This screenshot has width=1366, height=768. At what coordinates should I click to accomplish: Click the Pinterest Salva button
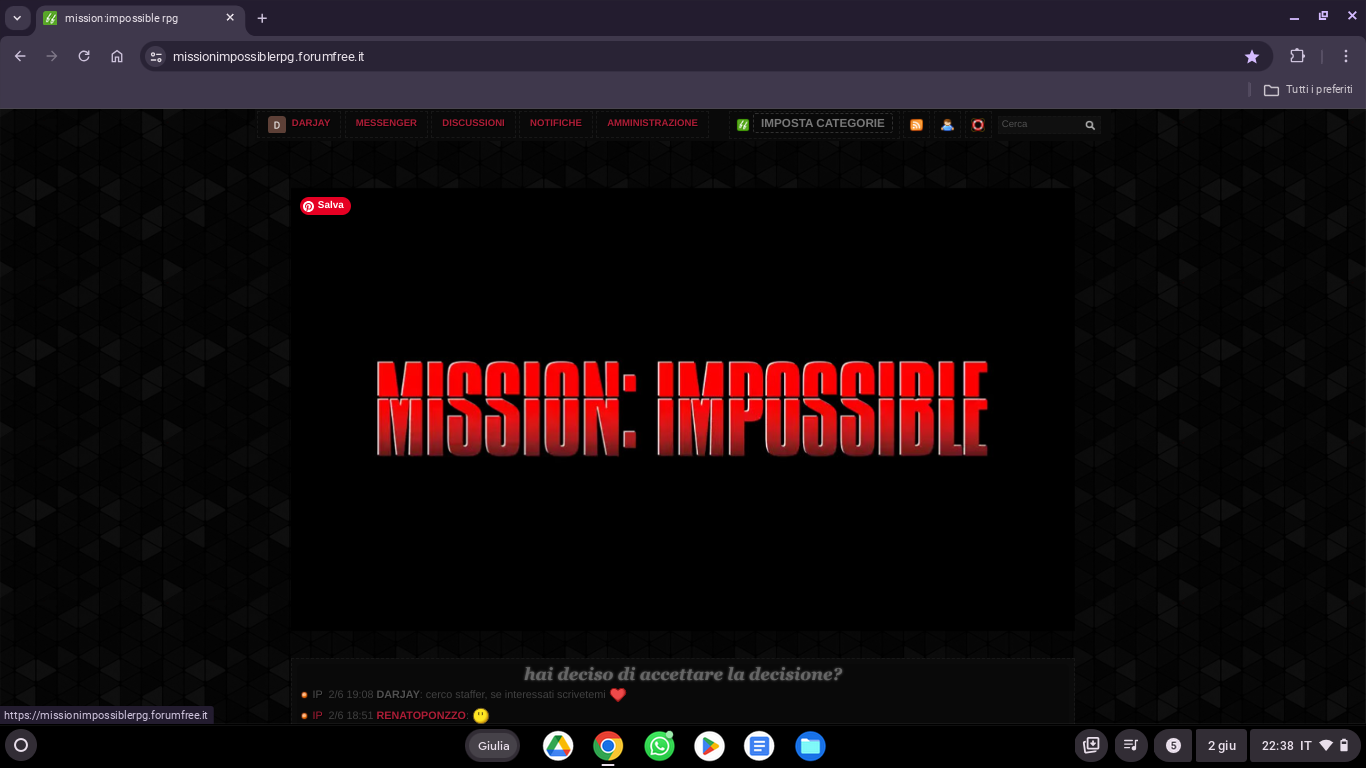point(325,206)
